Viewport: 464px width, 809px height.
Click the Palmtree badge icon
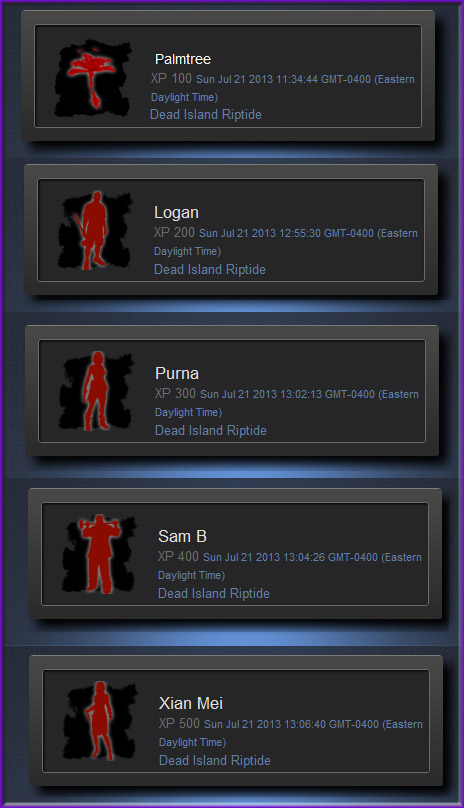point(92,78)
